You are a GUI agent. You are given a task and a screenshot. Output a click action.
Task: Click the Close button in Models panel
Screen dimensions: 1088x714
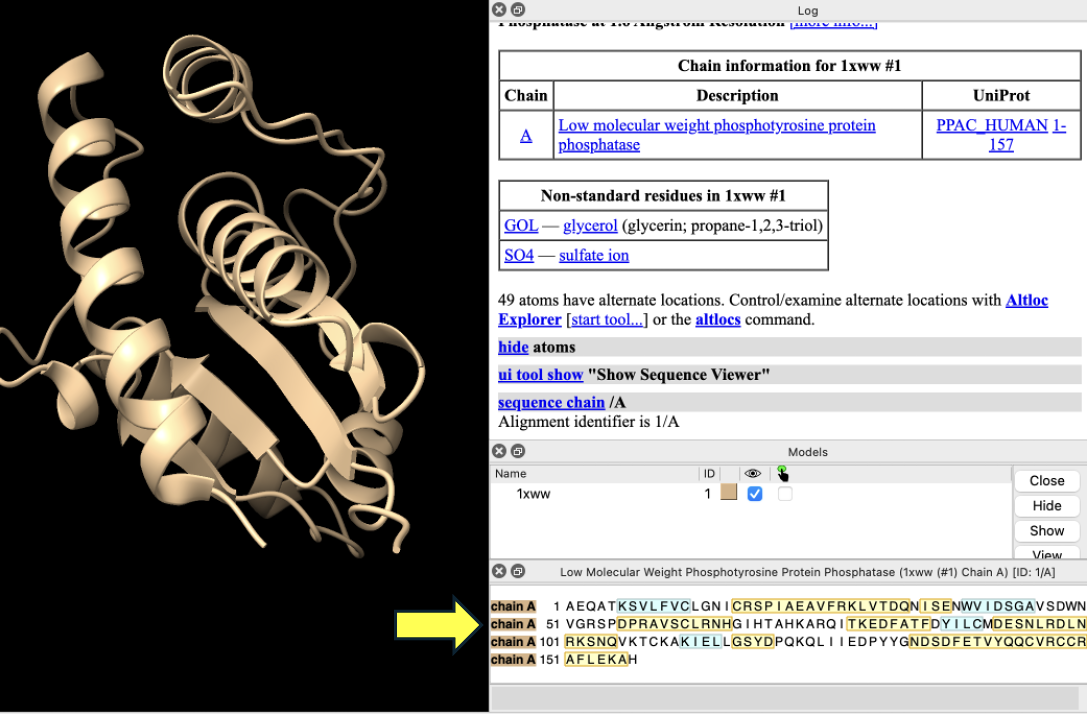tap(1046, 481)
